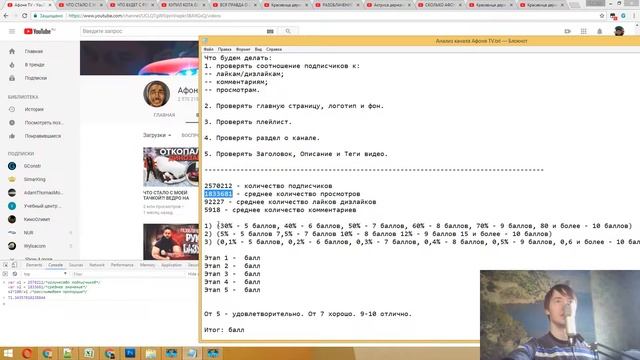This screenshot has height=360, width=640.
Task: Close the Афоня TV browser tab
Action: [50, 5]
